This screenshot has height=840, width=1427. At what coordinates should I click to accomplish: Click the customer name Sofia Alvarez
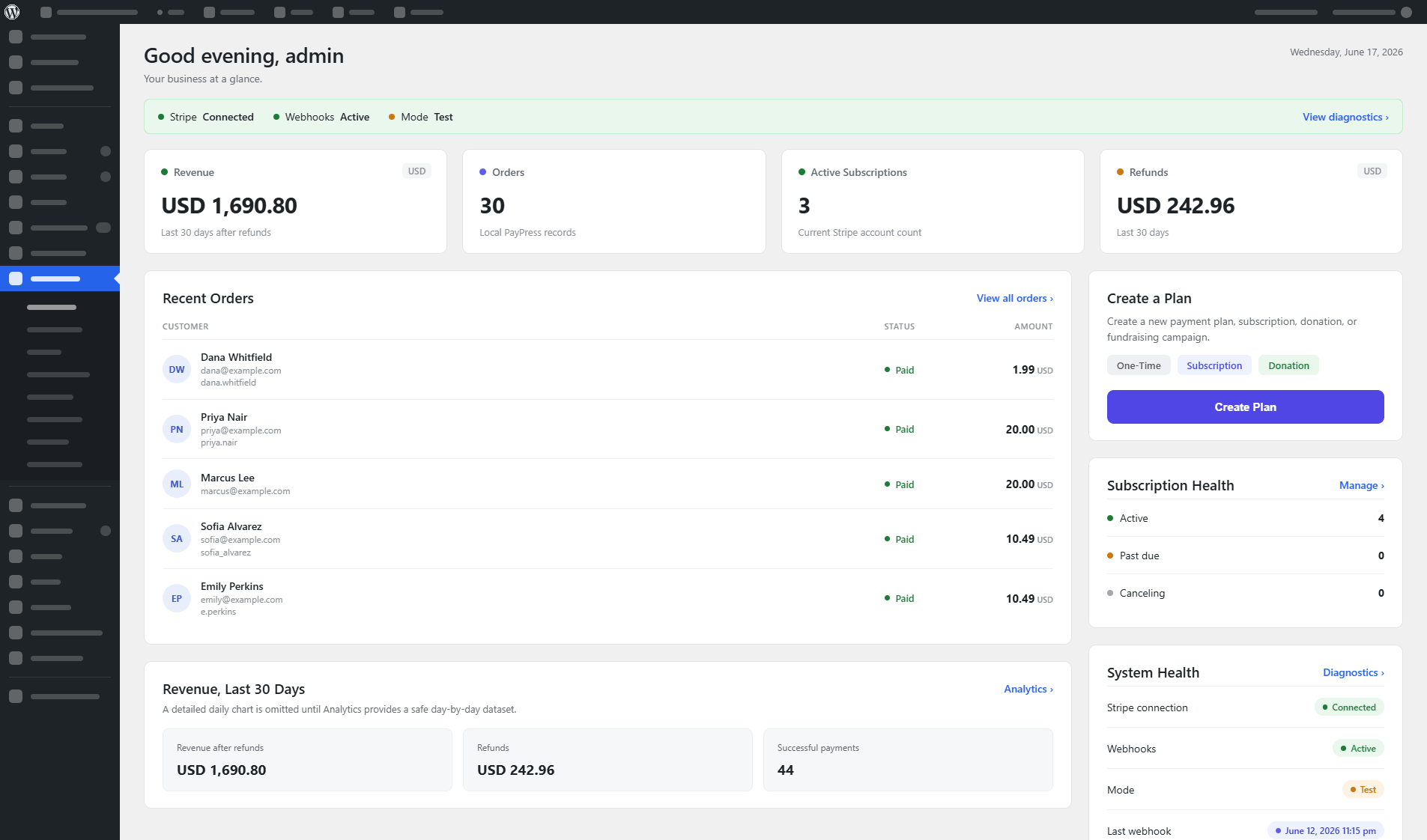(x=231, y=526)
